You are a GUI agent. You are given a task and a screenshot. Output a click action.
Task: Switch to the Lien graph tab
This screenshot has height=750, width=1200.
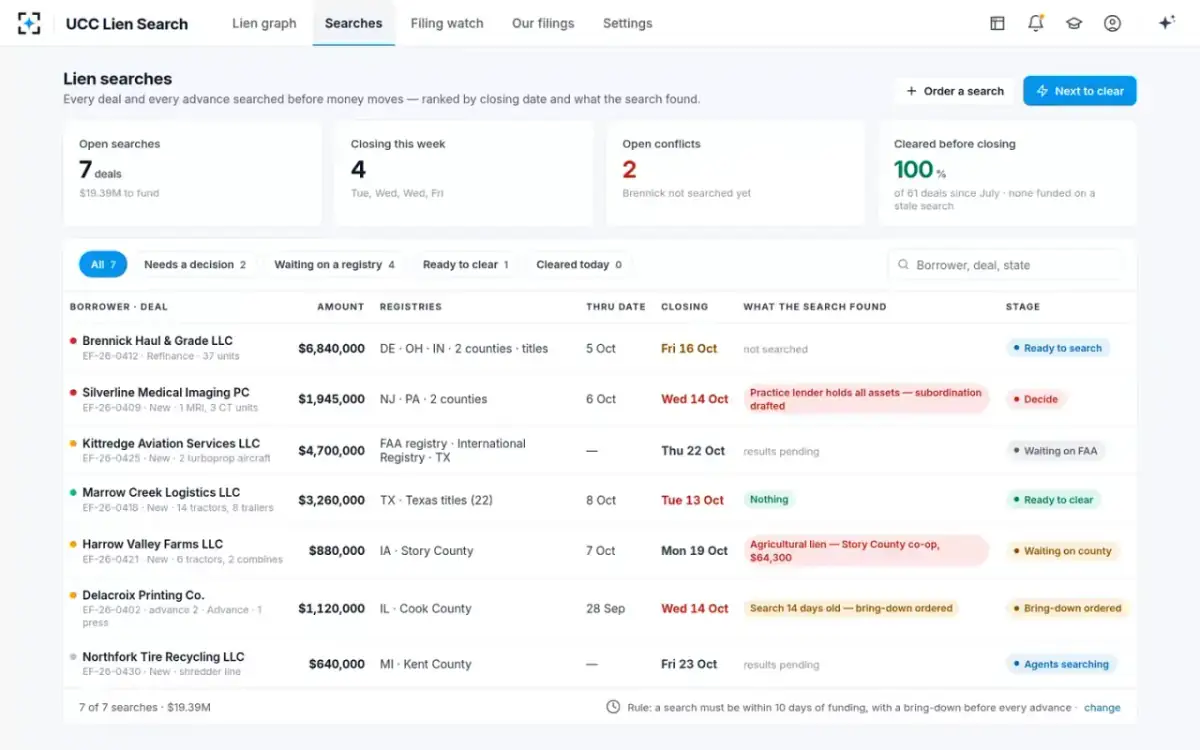click(x=264, y=23)
